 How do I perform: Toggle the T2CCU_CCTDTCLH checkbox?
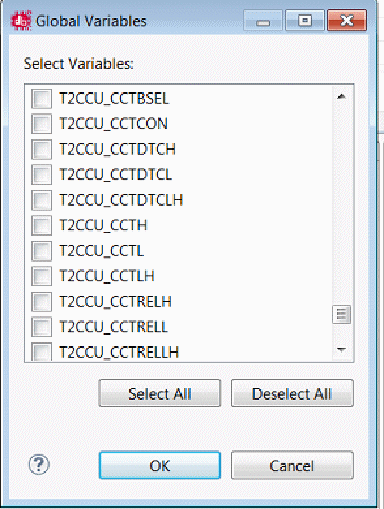click(41, 200)
